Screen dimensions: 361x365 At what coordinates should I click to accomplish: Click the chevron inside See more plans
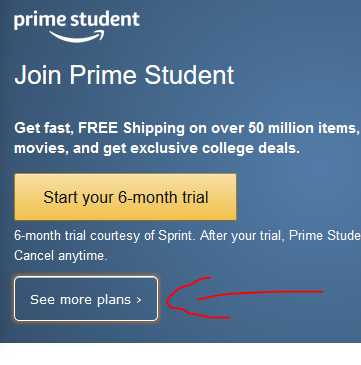[139, 300]
